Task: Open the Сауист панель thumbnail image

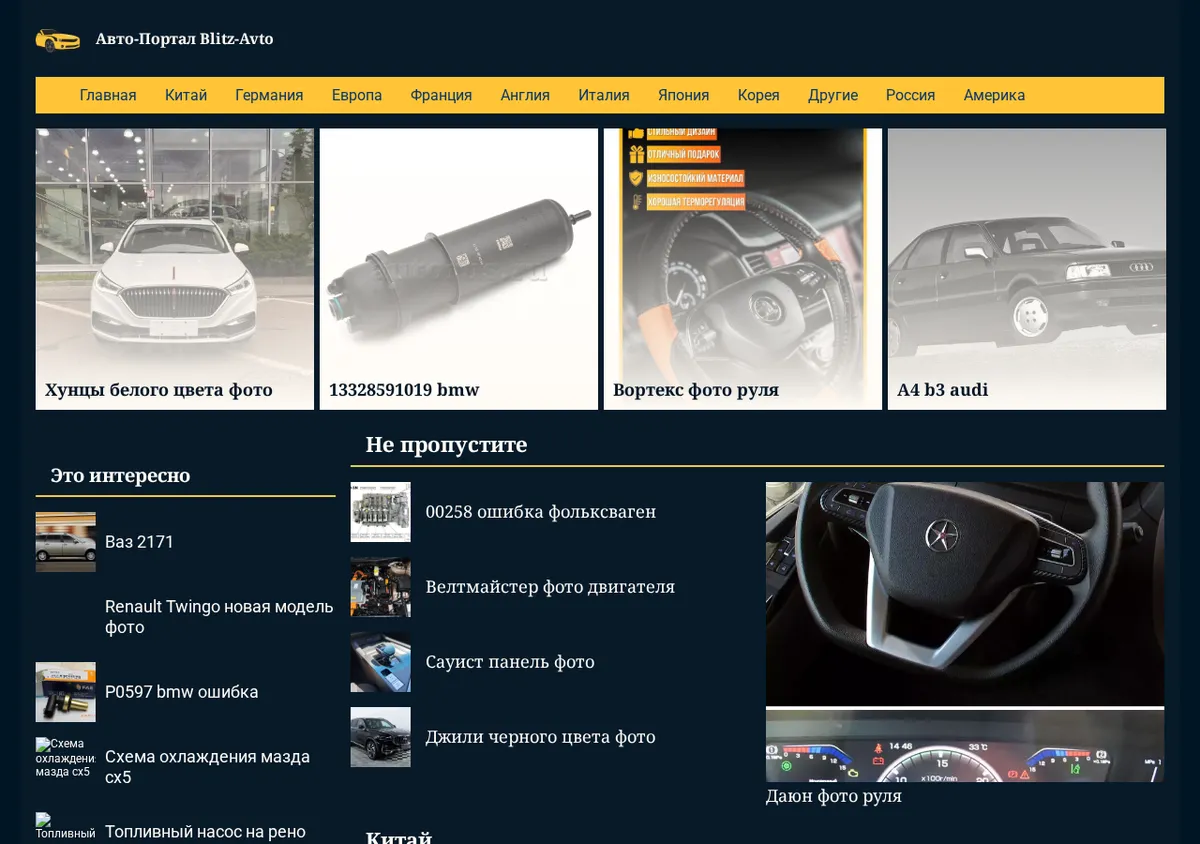Action: point(380,662)
